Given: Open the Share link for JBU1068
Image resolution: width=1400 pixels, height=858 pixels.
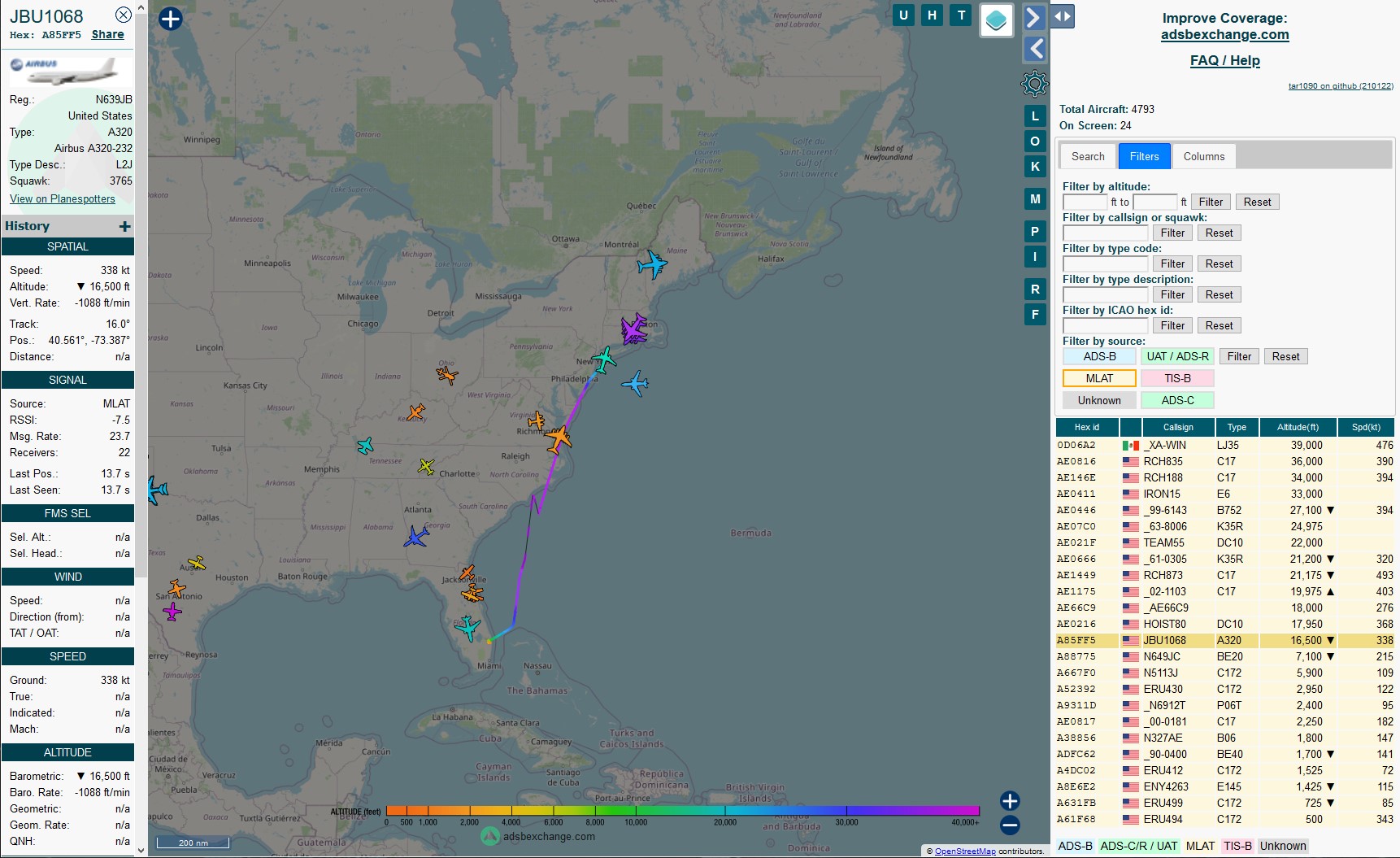Looking at the screenshot, I should [108, 34].
